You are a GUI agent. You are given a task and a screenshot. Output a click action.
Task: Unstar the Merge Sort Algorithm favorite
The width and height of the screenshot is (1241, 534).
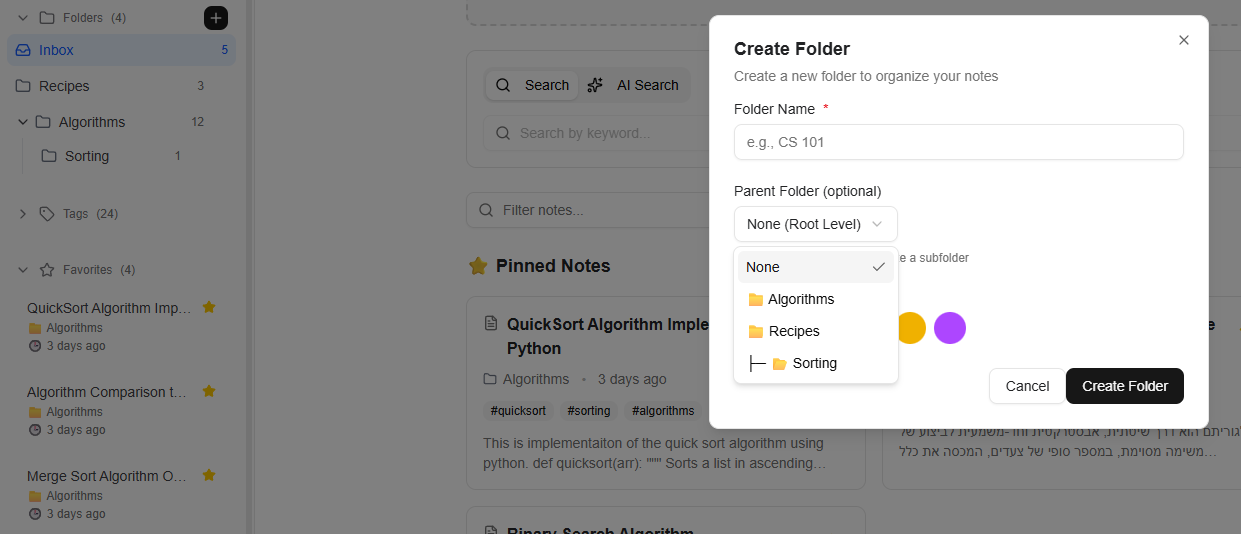pos(209,475)
